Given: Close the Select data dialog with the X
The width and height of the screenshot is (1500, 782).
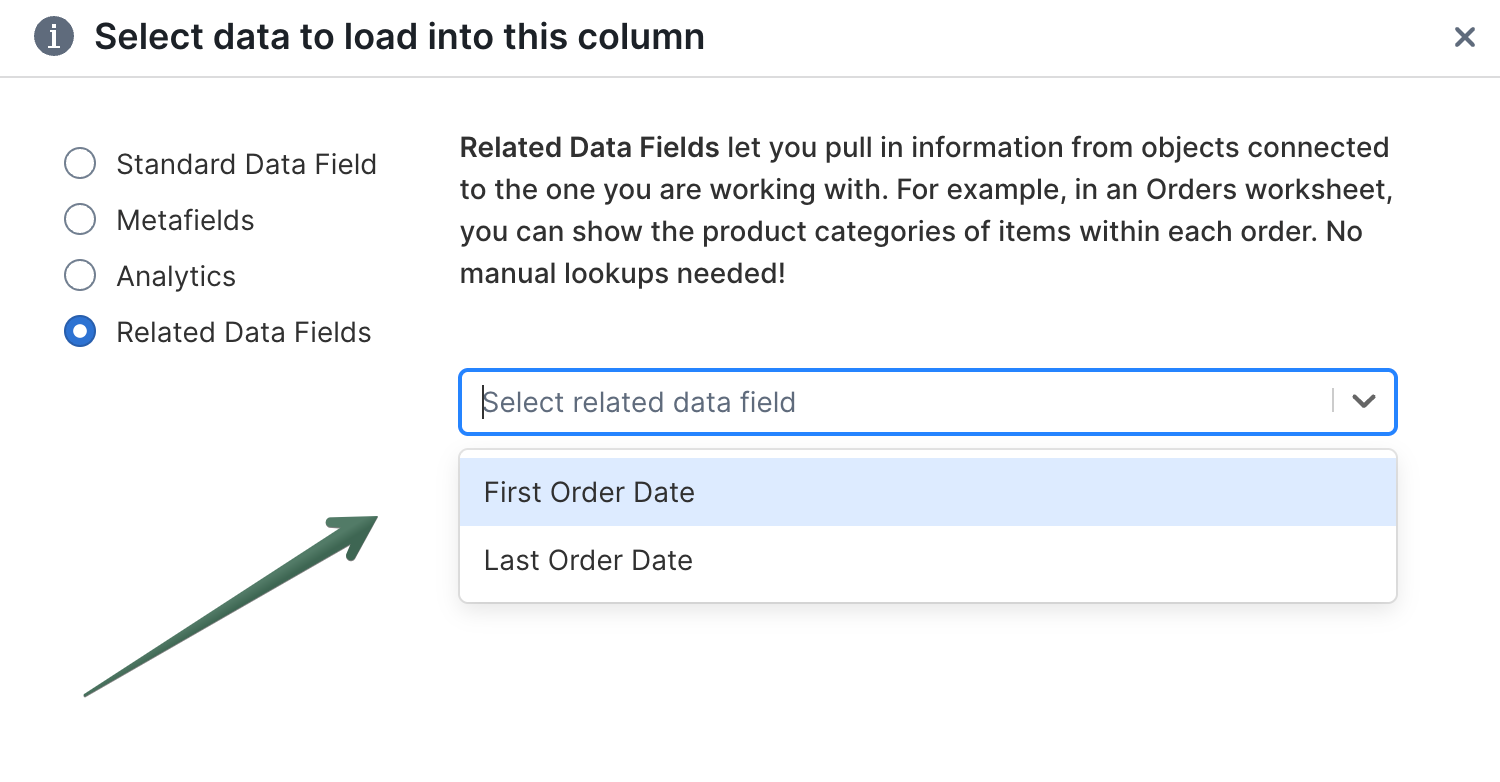Looking at the screenshot, I should pyautogui.click(x=1464, y=38).
